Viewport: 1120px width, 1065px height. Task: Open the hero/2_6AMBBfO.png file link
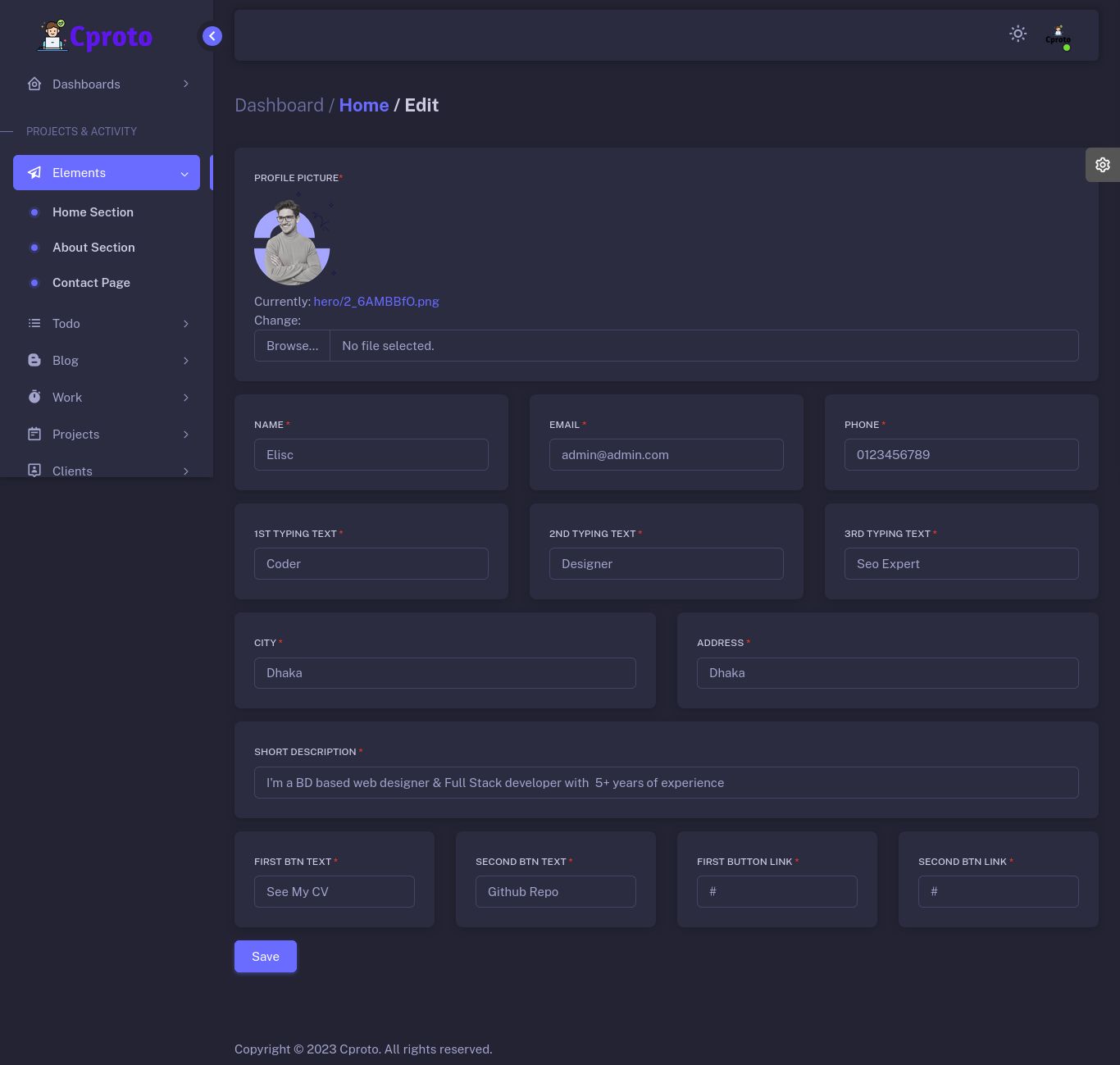click(376, 301)
